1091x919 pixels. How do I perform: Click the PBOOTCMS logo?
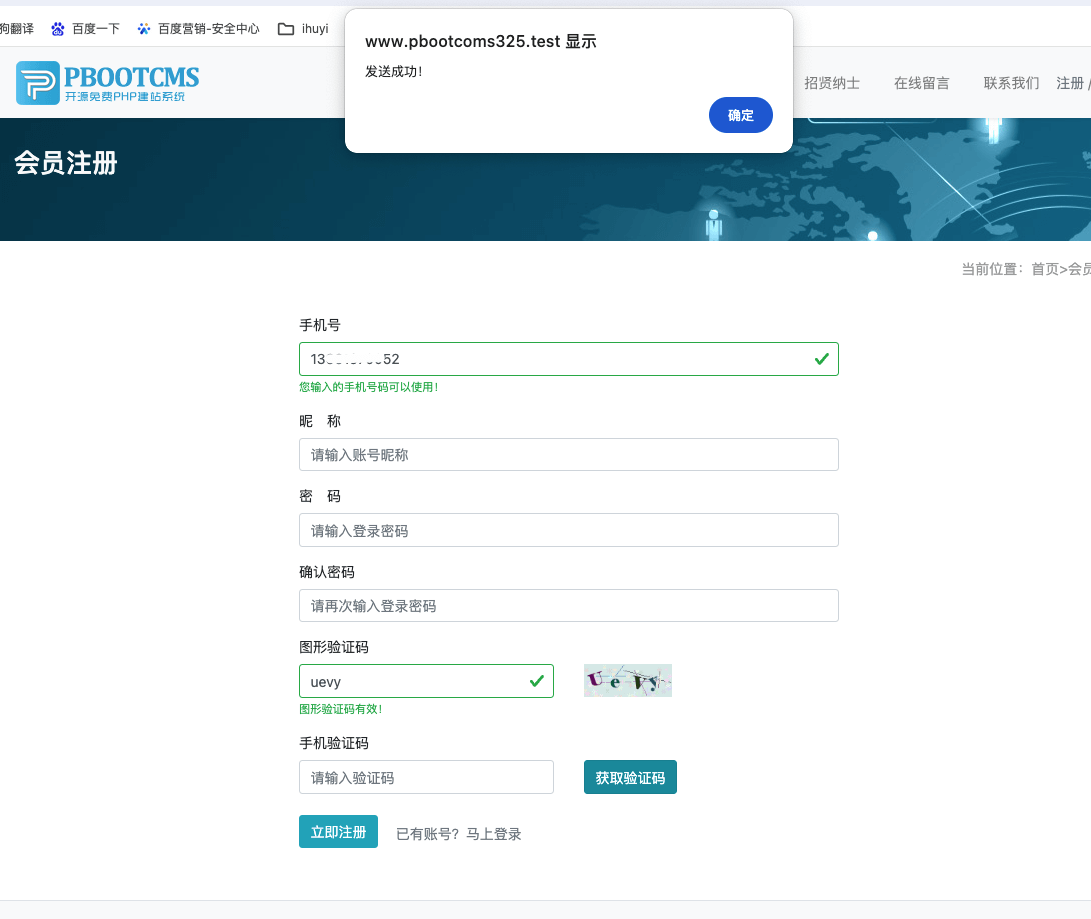tap(107, 83)
